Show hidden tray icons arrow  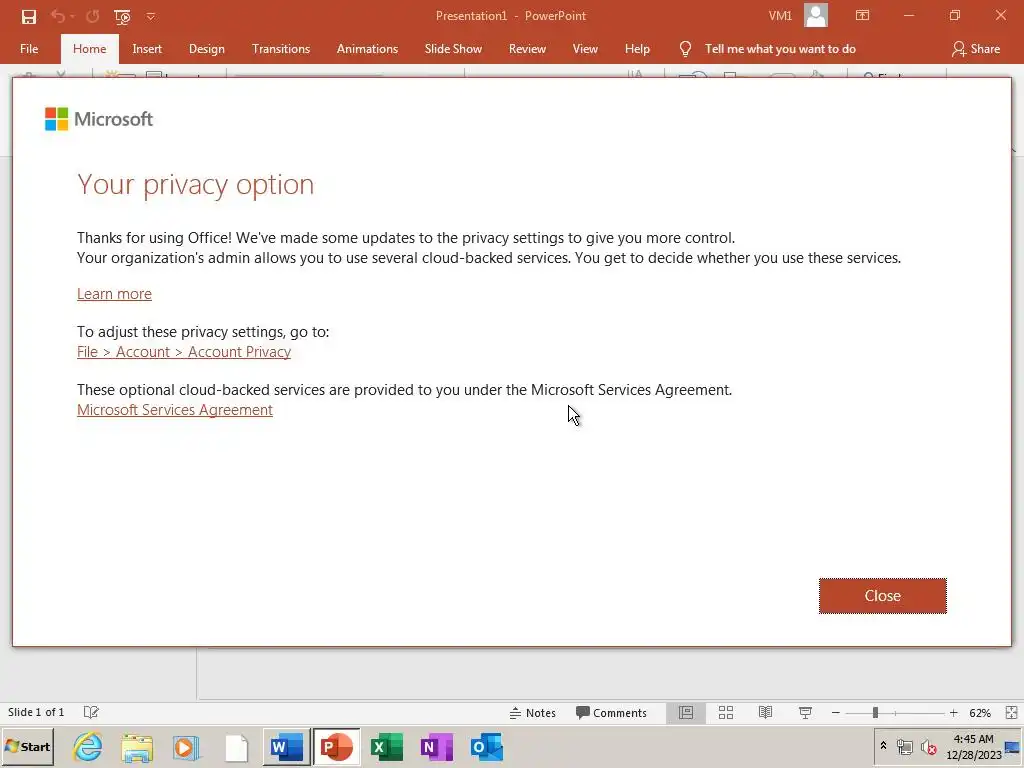pyautogui.click(x=884, y=745)
